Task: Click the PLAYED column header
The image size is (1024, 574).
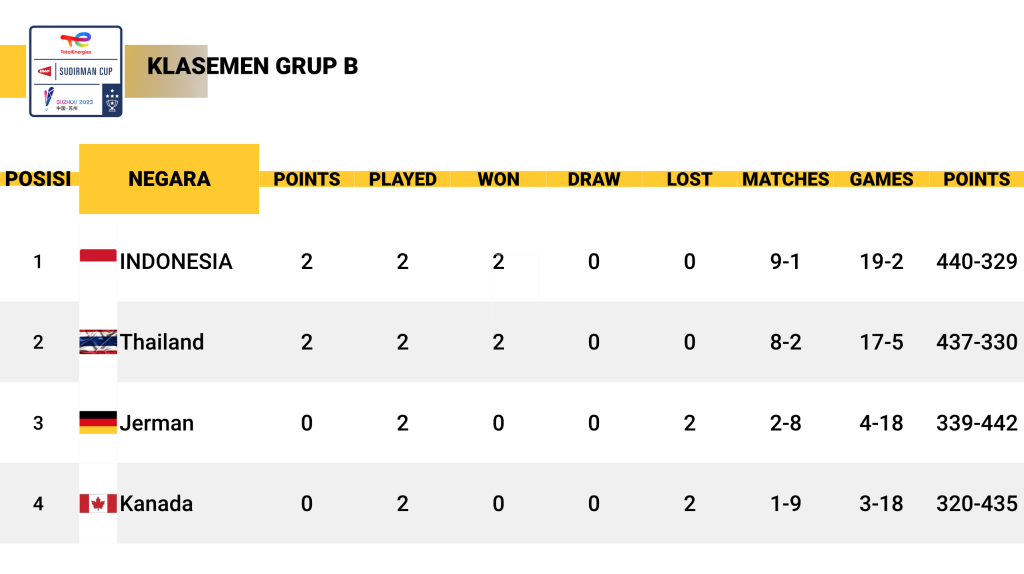Action: tap(402, 179)
